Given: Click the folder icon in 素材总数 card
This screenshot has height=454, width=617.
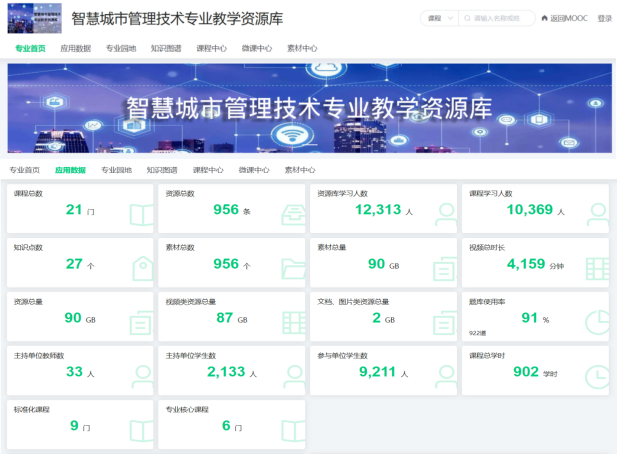Looking at the screenshot, I should click(x=293, y=268).
